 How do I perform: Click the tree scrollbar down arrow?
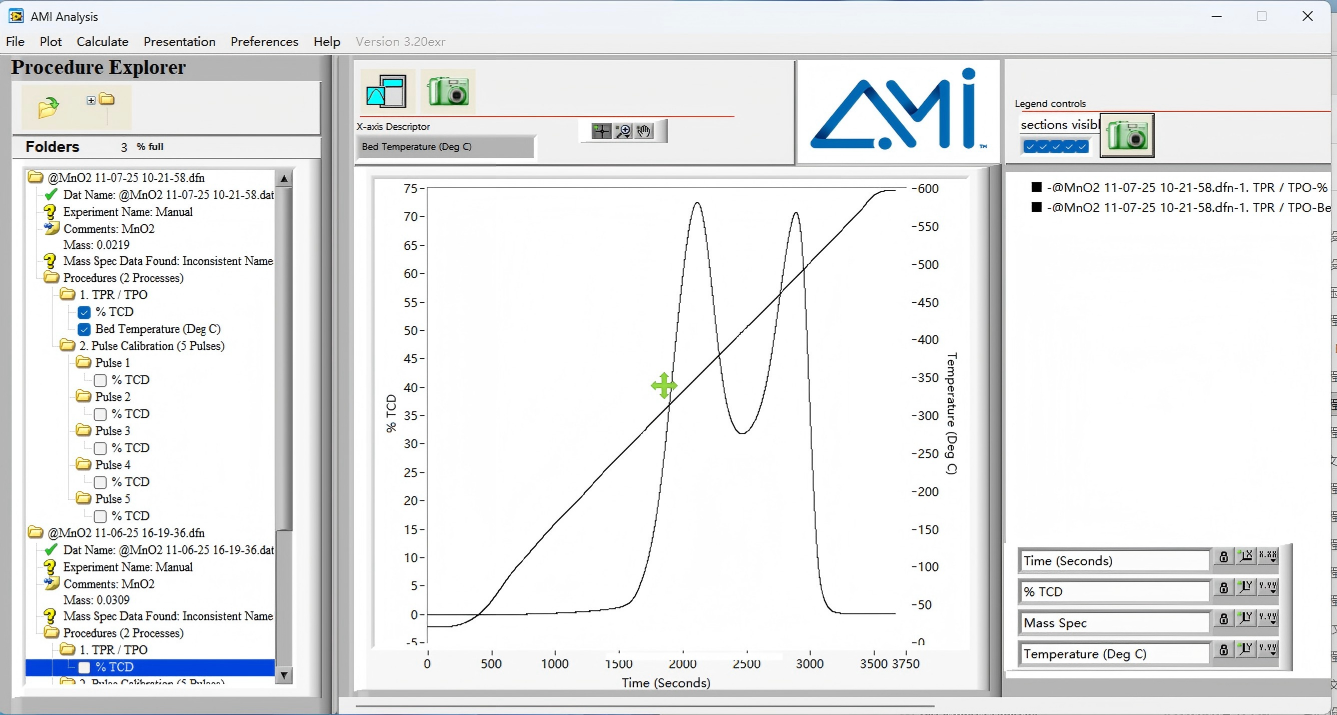284,676
